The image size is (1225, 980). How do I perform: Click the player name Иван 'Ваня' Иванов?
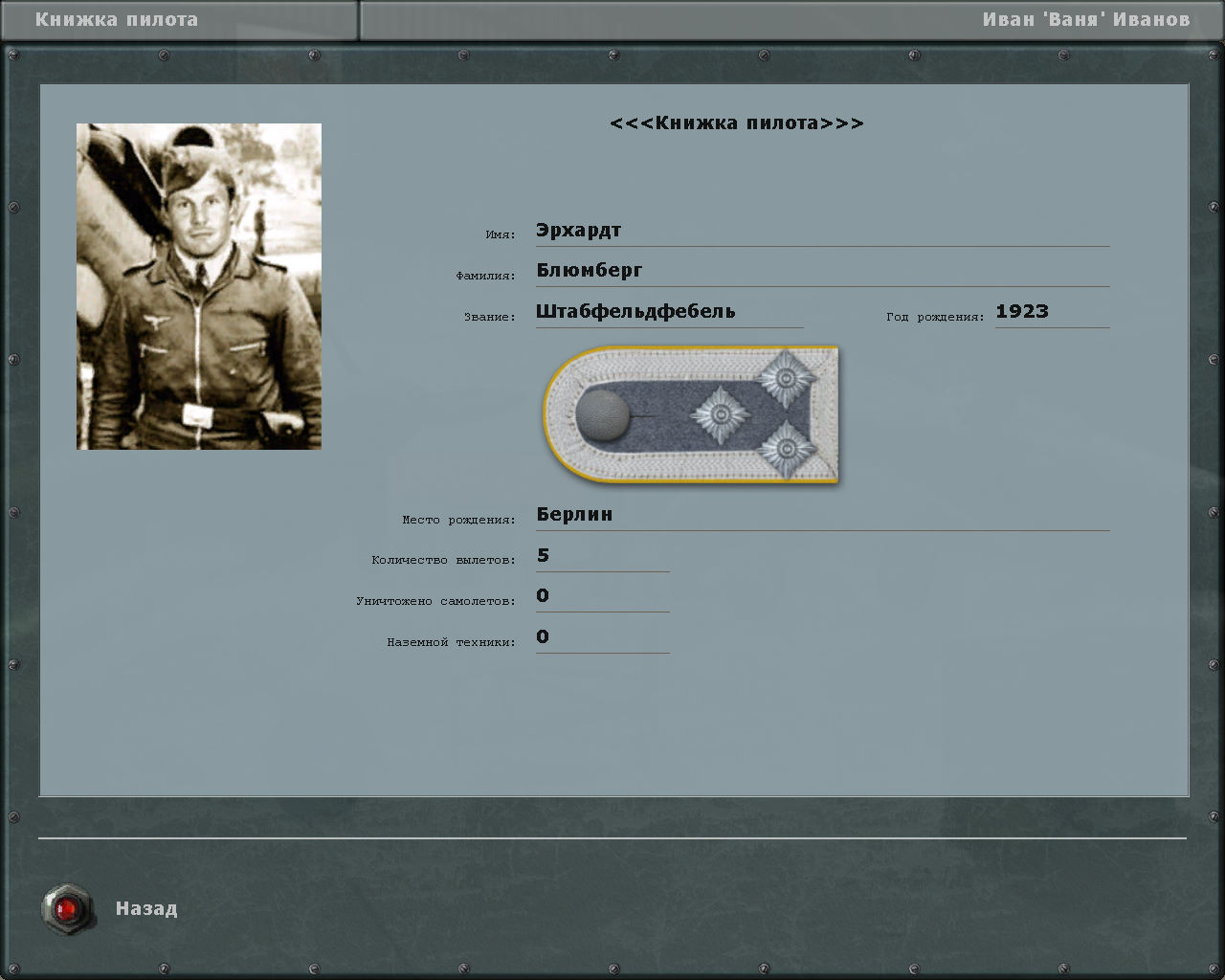point(1086,19)
